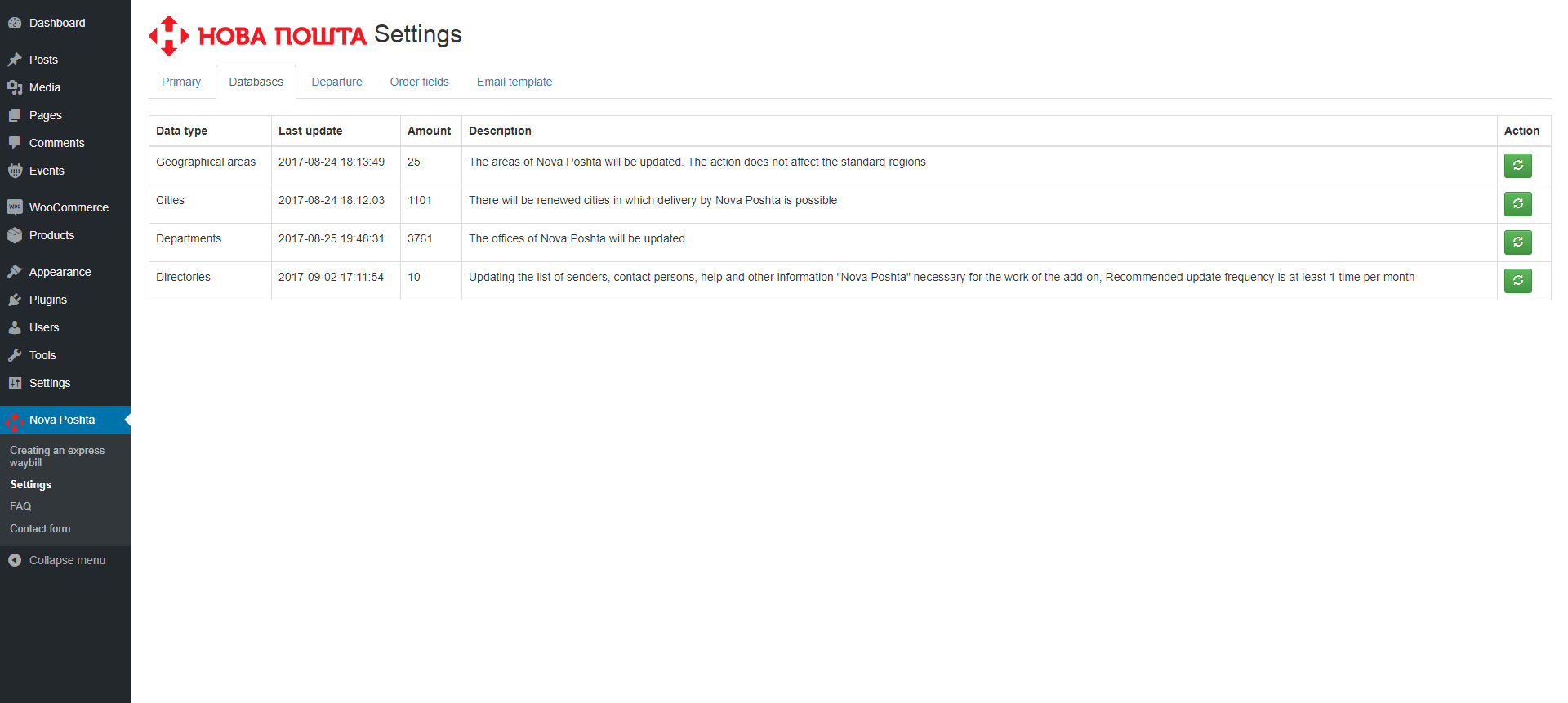Click the Posts pin icon
Screen dimensions: 1568x703
click(15, 60)
